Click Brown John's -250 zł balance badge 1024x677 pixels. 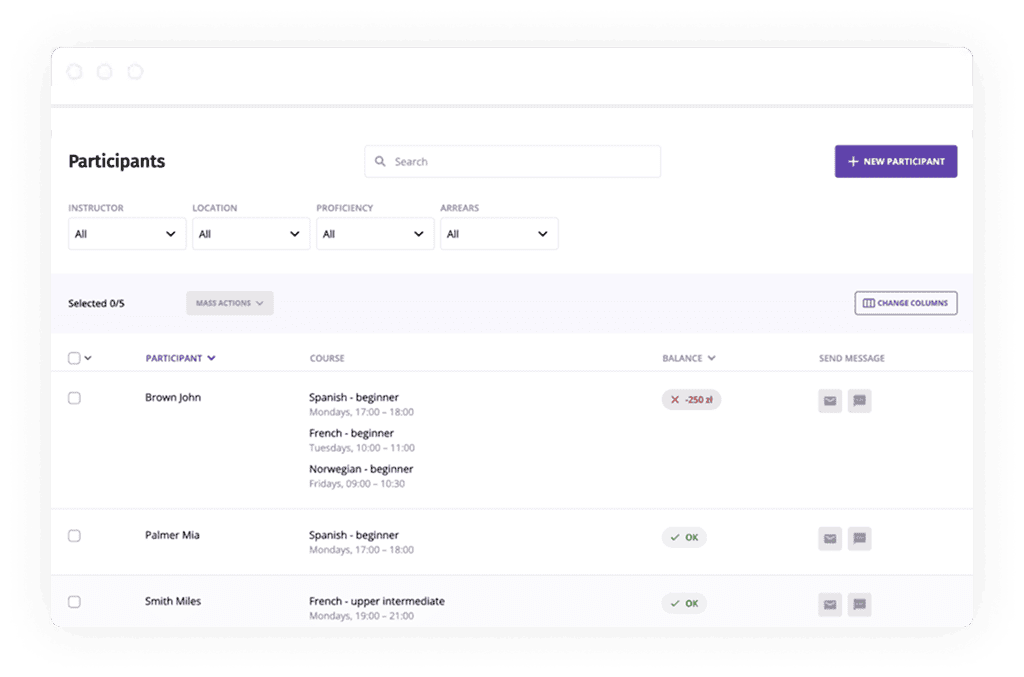[691, 400]
